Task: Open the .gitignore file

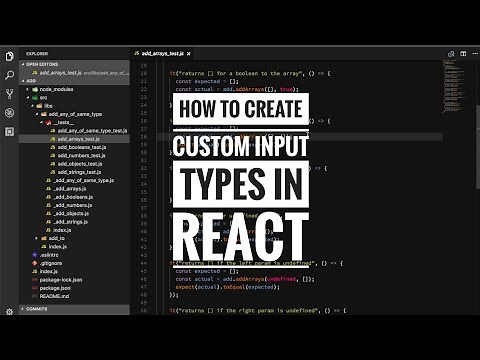Action: pyautogui.click(x=74, y=263)
